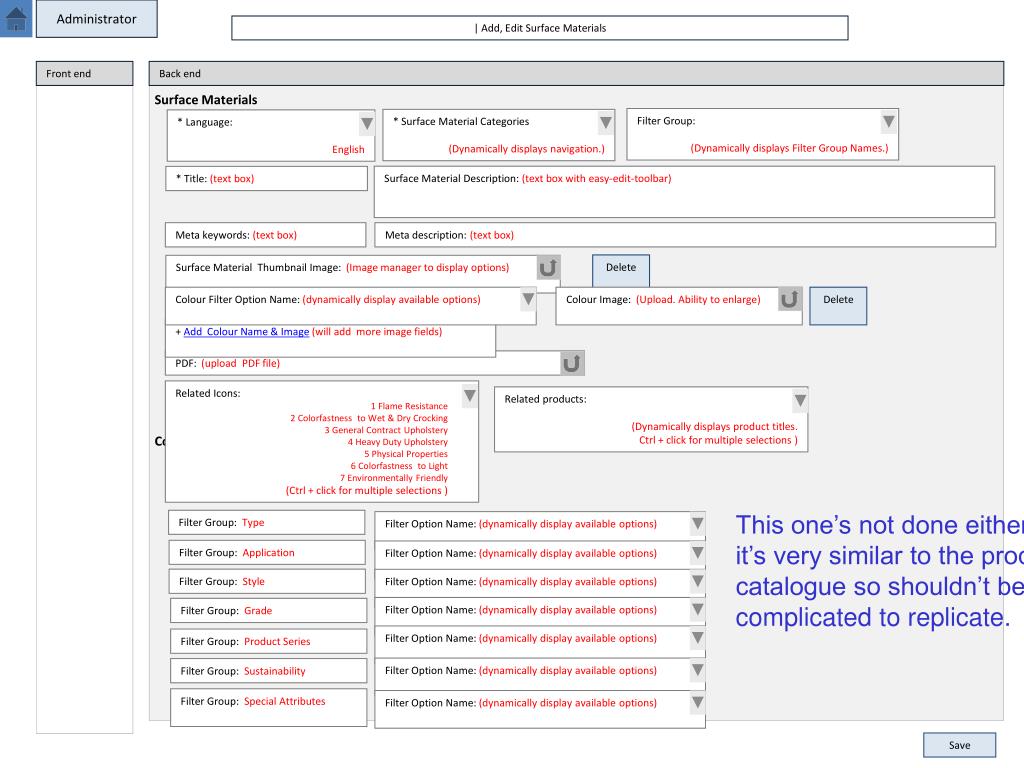
Task: Focus the Meta keywords text box
Action: click(x=265, y=235)
